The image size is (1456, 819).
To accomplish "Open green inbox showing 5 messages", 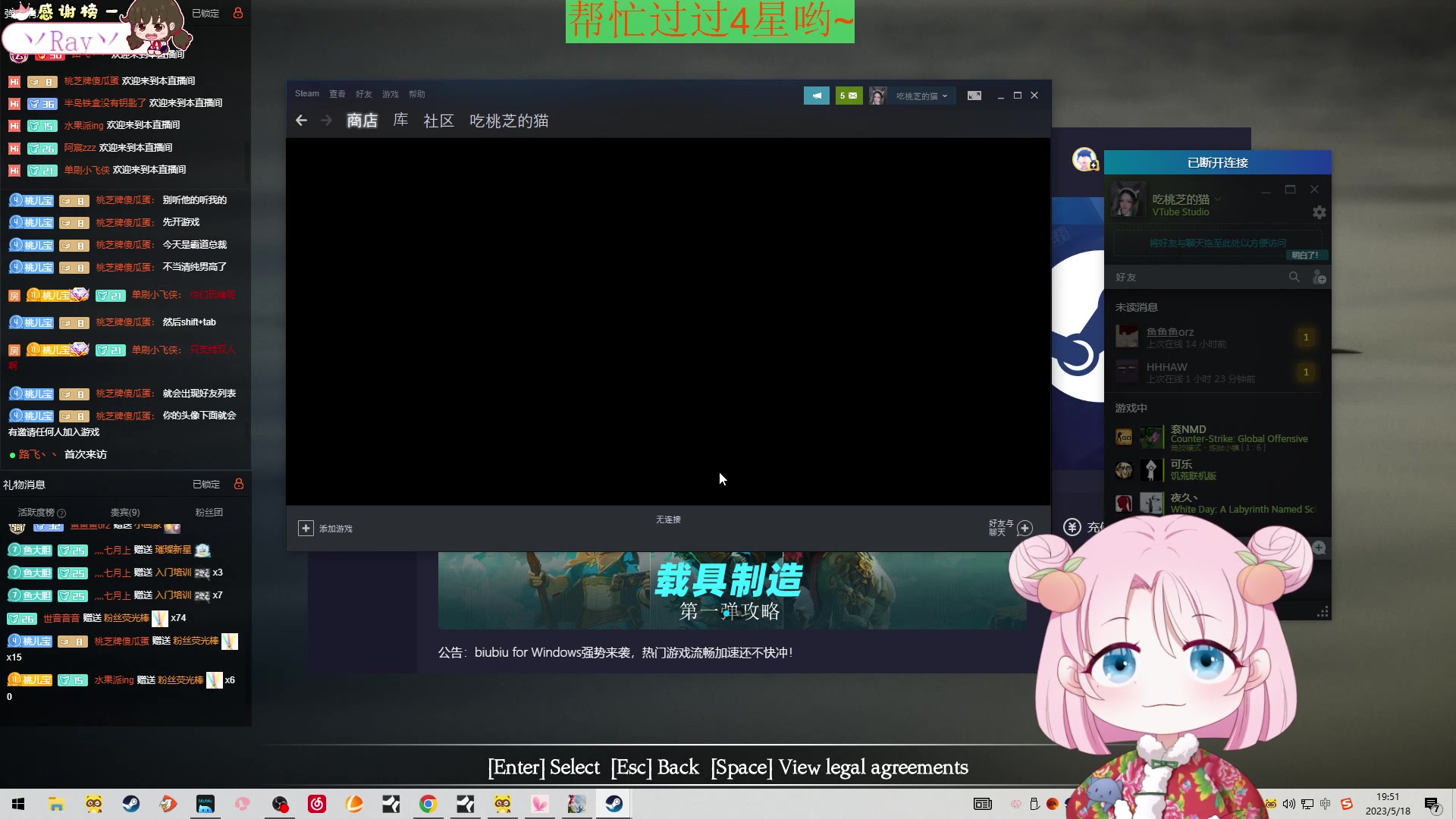I will pyautogui.click(x=849, y=96).
